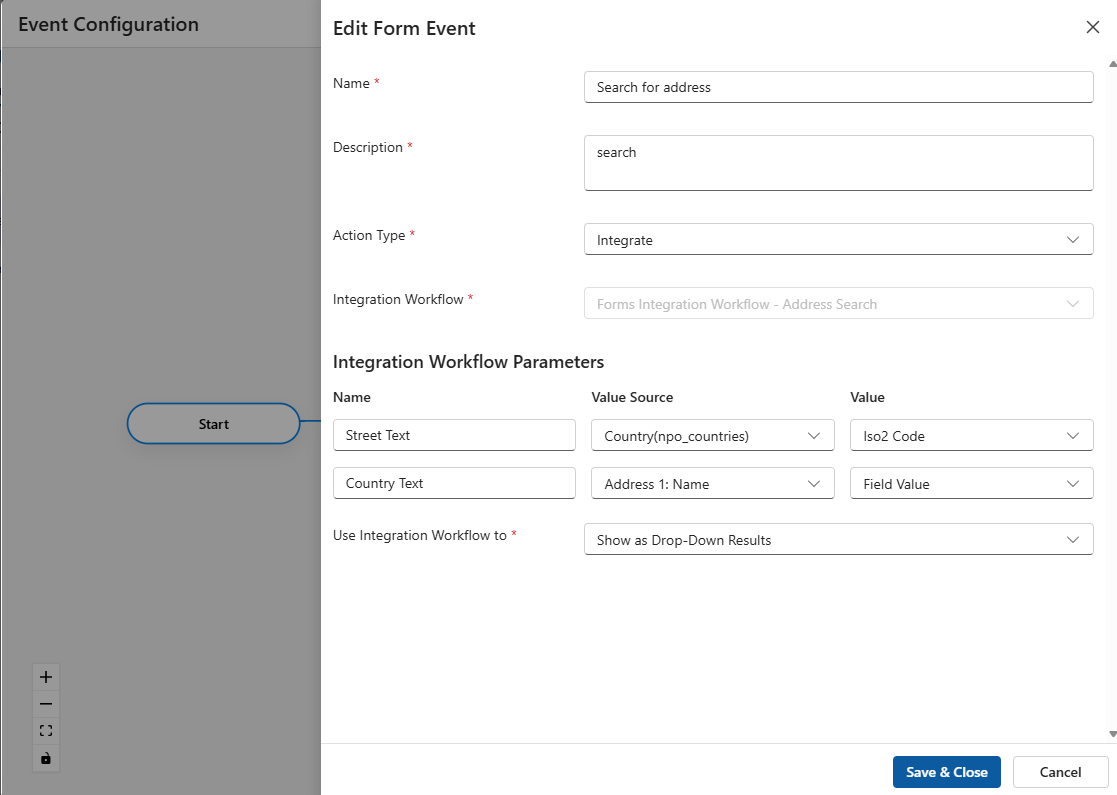1117x795 pixels.
Task: Click the canvas zoom out minus icon
Action: [45, 704]
